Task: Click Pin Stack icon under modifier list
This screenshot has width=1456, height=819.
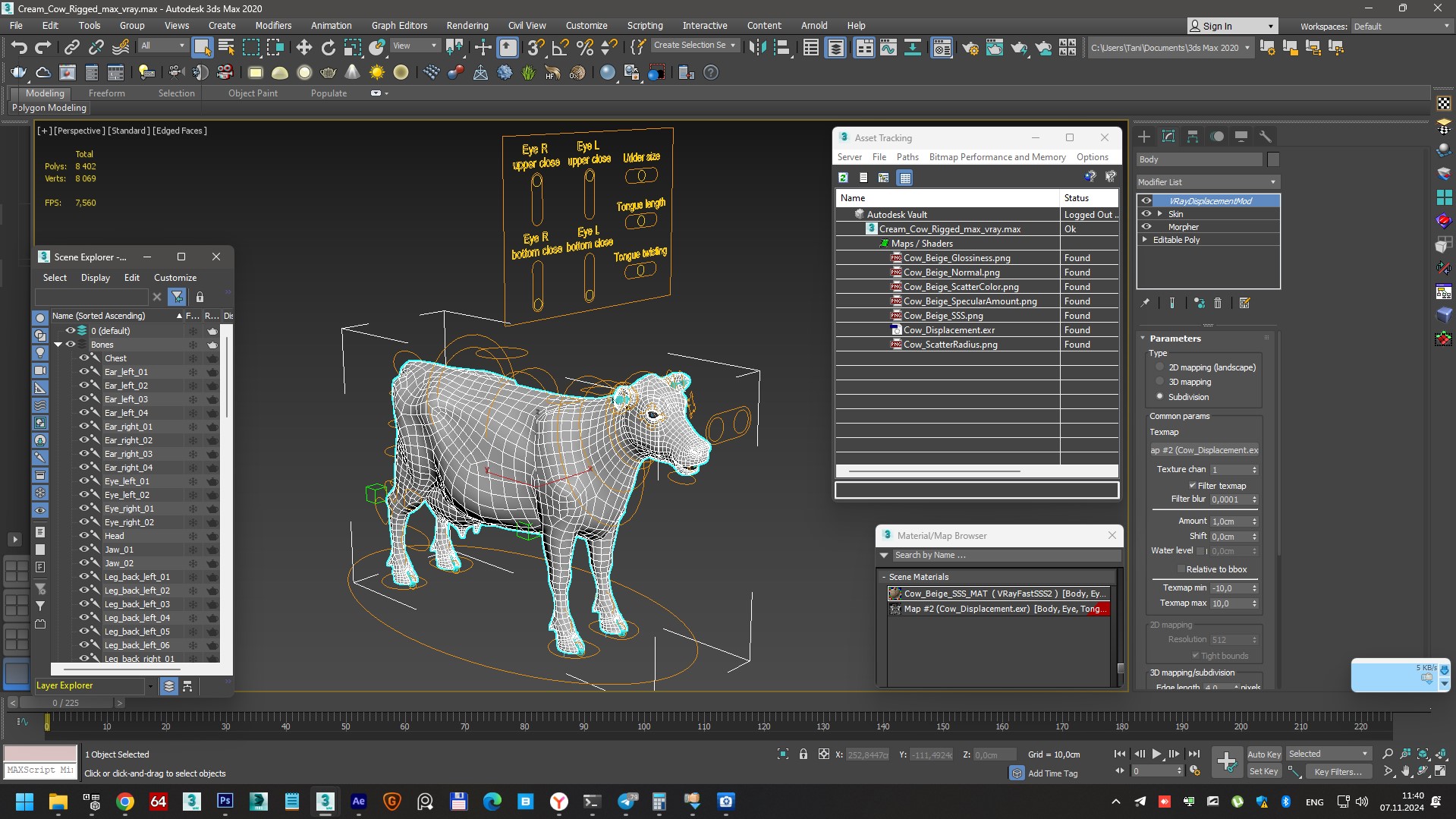Action: (1145, 303)
